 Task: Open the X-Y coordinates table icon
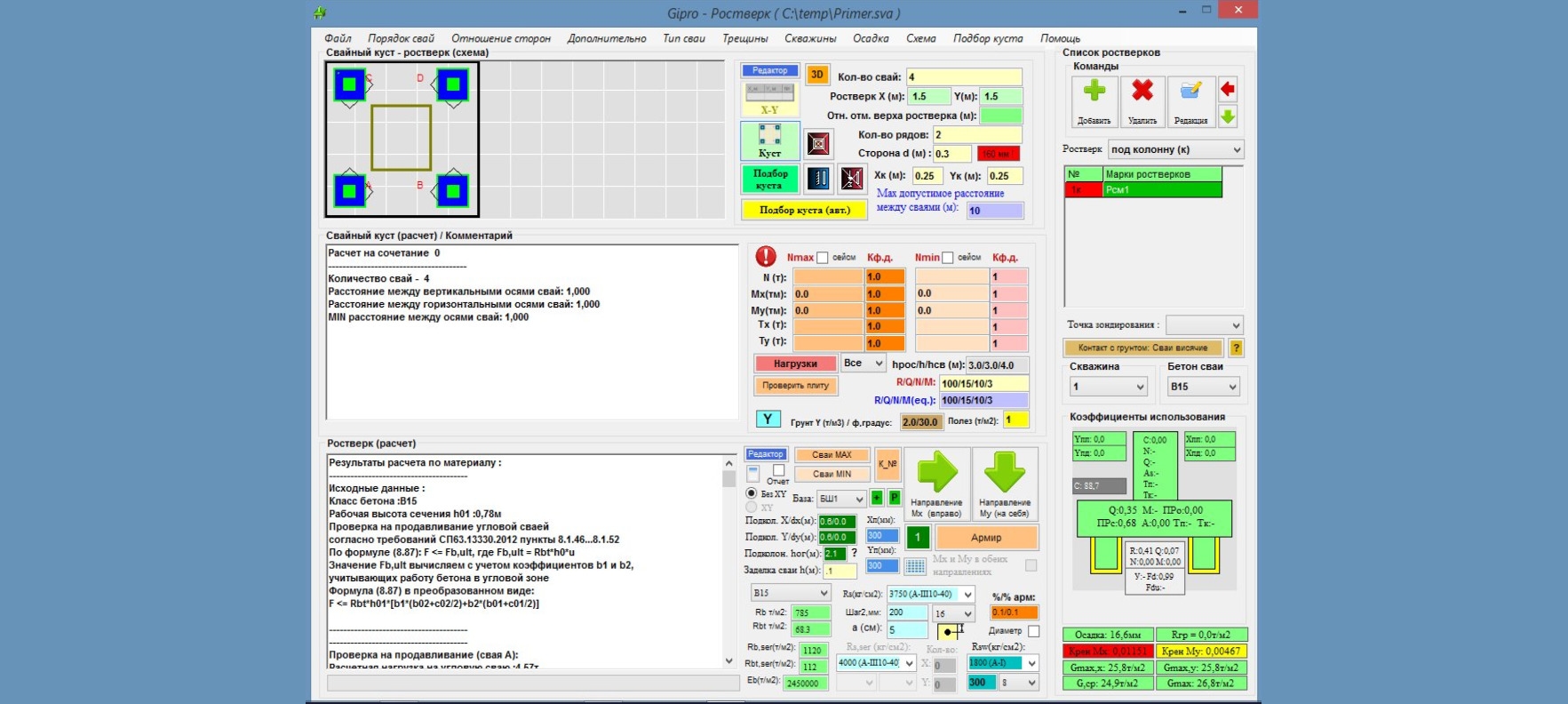point(769,99)
